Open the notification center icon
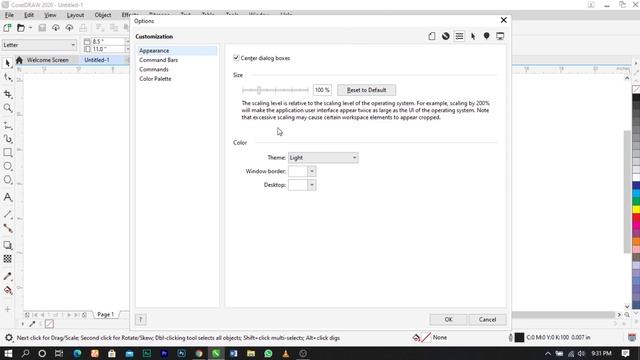The height and width of the screenshot is (360, 640). [x=625, y=353]
